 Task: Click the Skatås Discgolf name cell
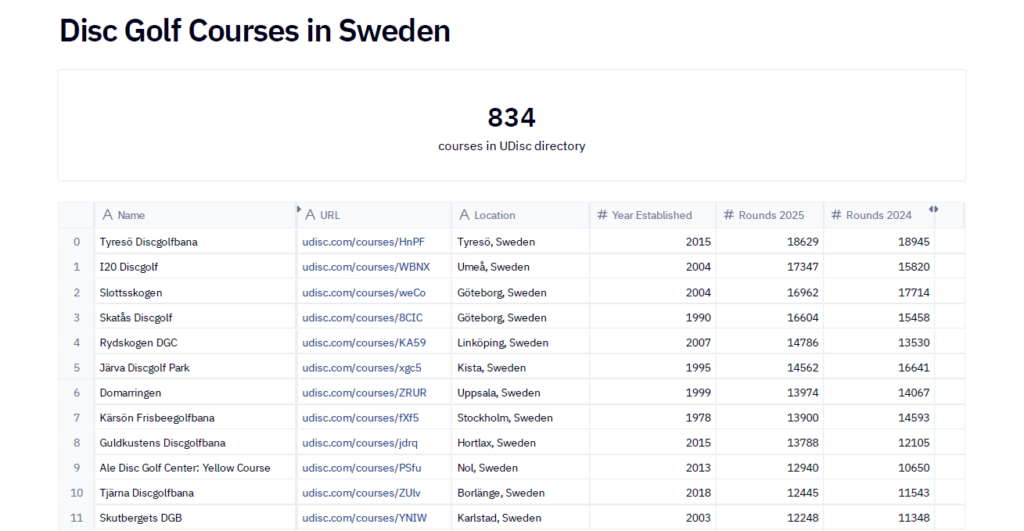(x=136, y=317)
